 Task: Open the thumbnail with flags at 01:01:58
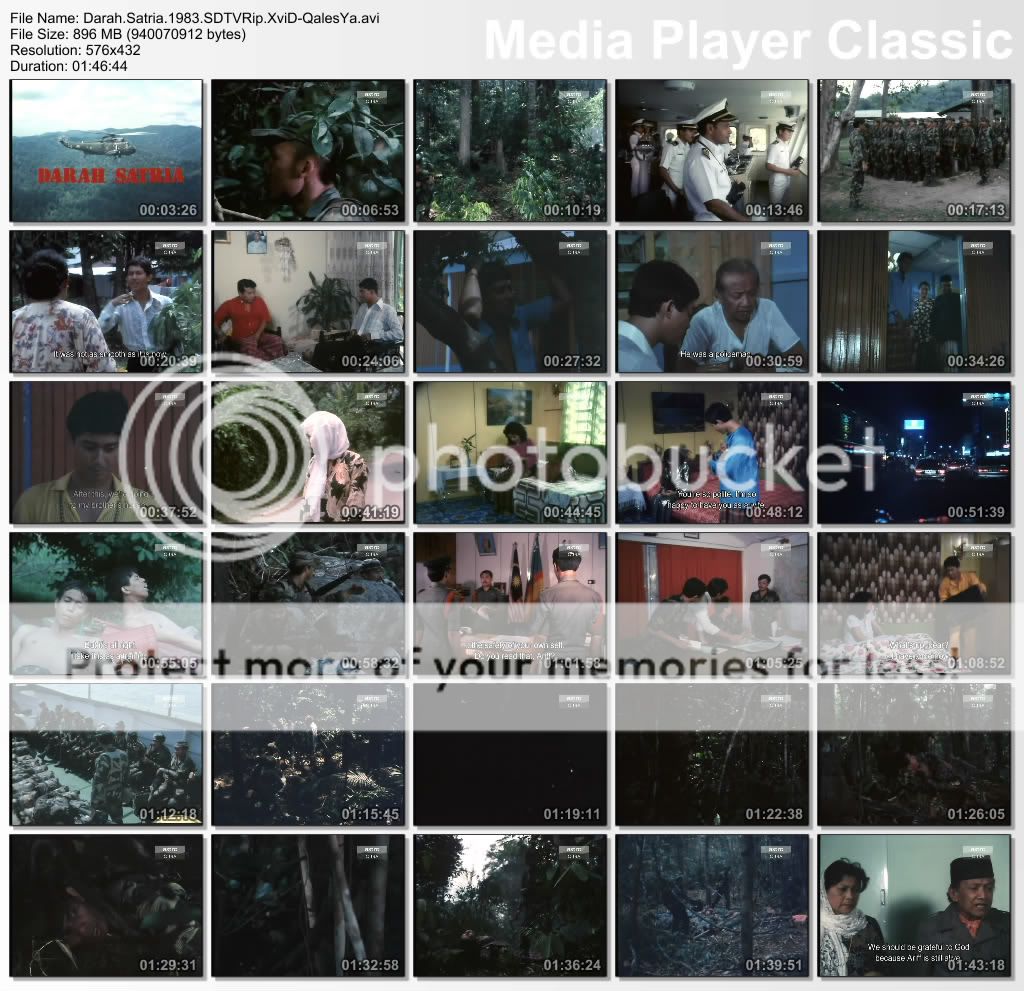pyautogui.click(x=510, y=604)
